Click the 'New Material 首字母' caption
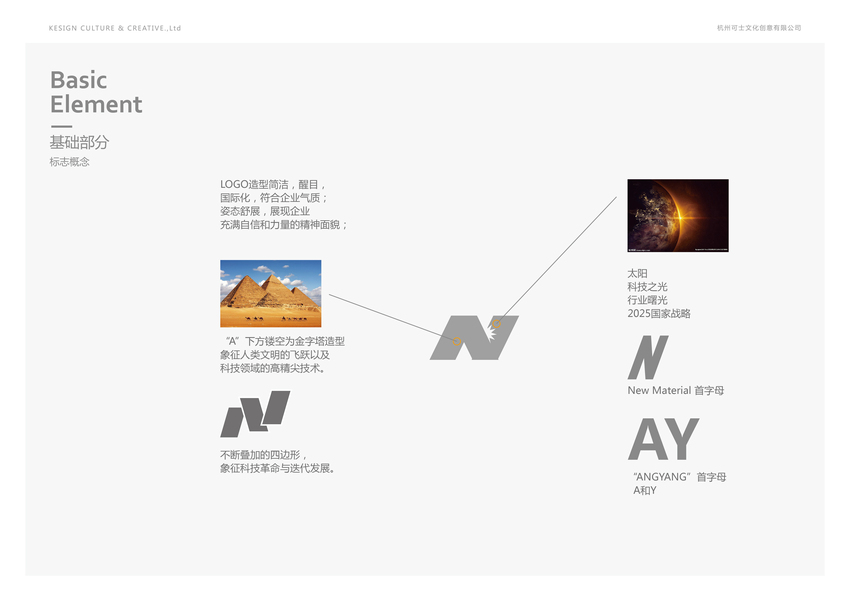This screenshot has width=849, height=600. 676,390
